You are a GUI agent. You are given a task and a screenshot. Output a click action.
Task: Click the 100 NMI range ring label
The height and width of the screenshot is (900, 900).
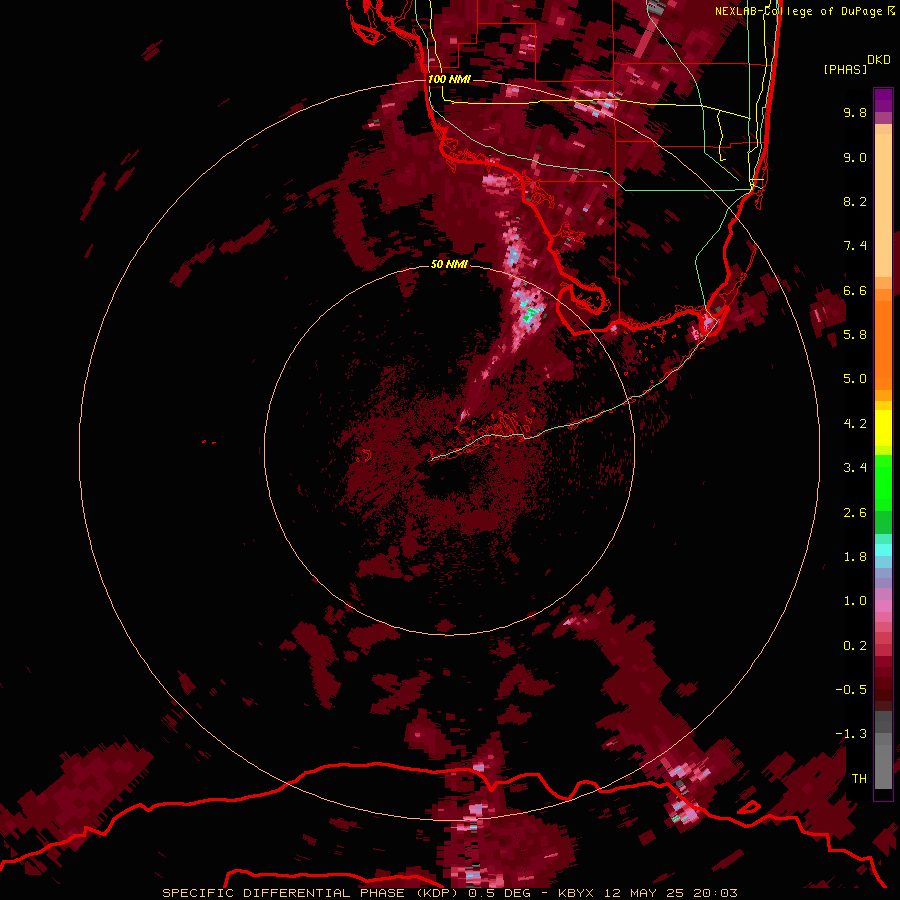(449, 79)
